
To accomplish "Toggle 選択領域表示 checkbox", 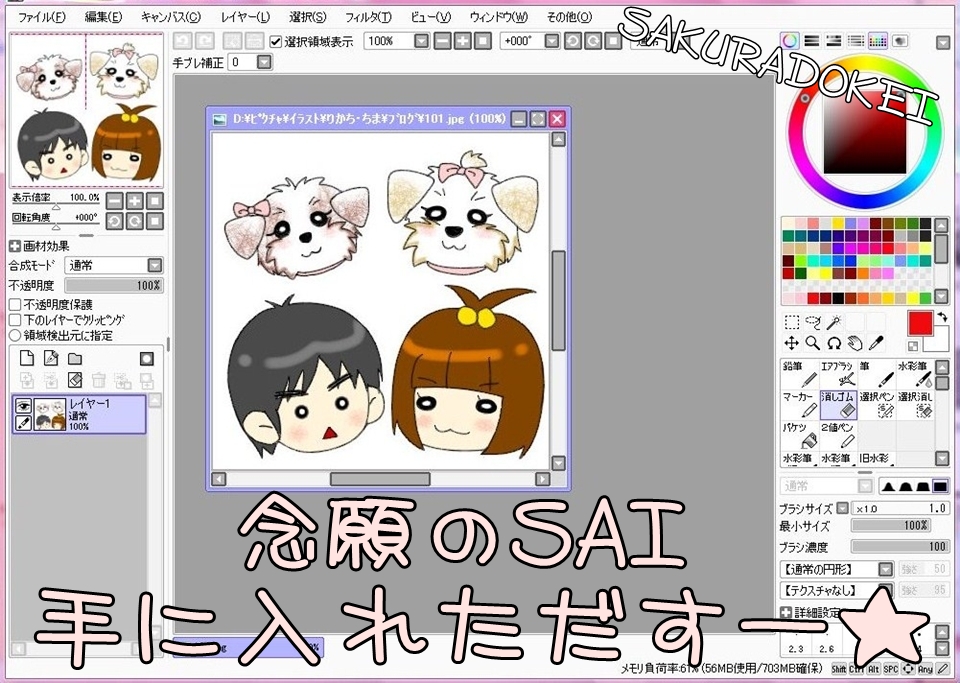I will 276,42.
